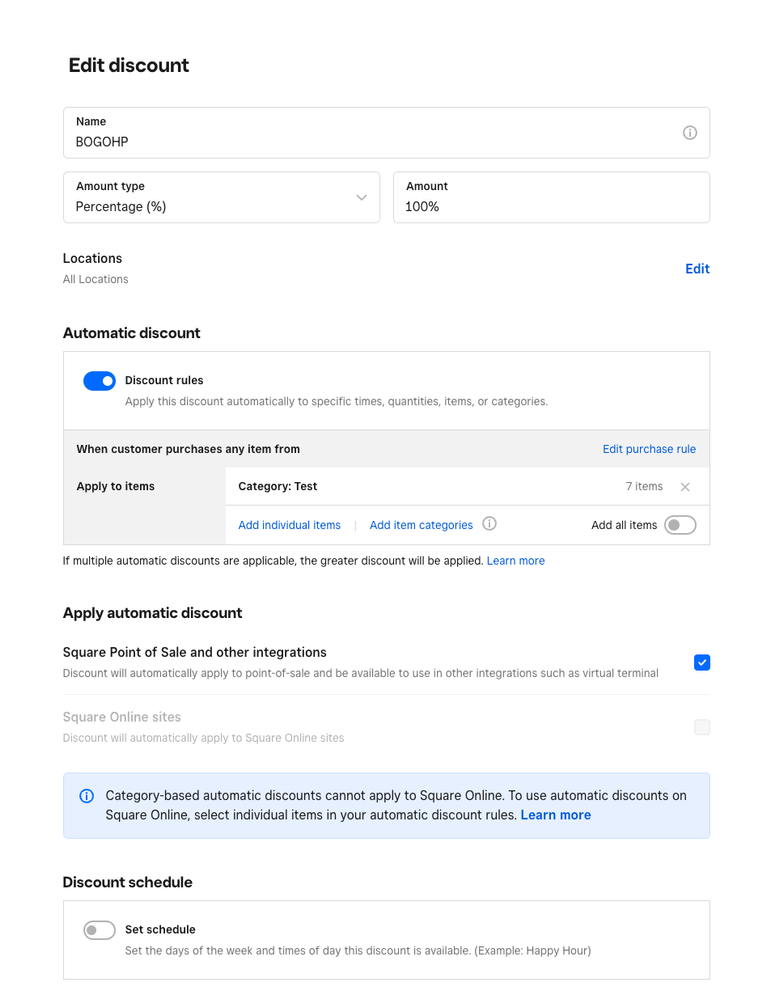
Task: Click info icon beside Add item categories
Action: [x=489, y=524]
